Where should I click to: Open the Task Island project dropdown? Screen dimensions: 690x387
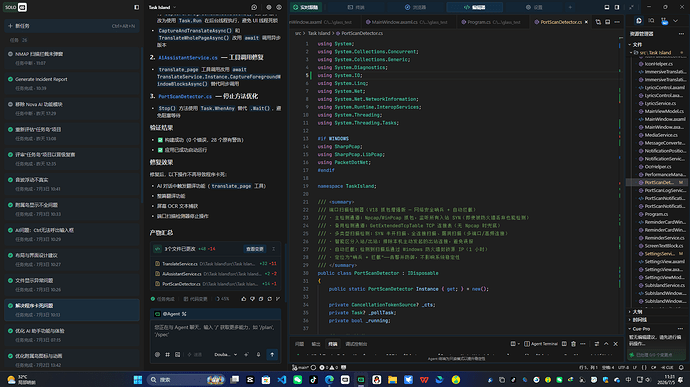point(162,7)
